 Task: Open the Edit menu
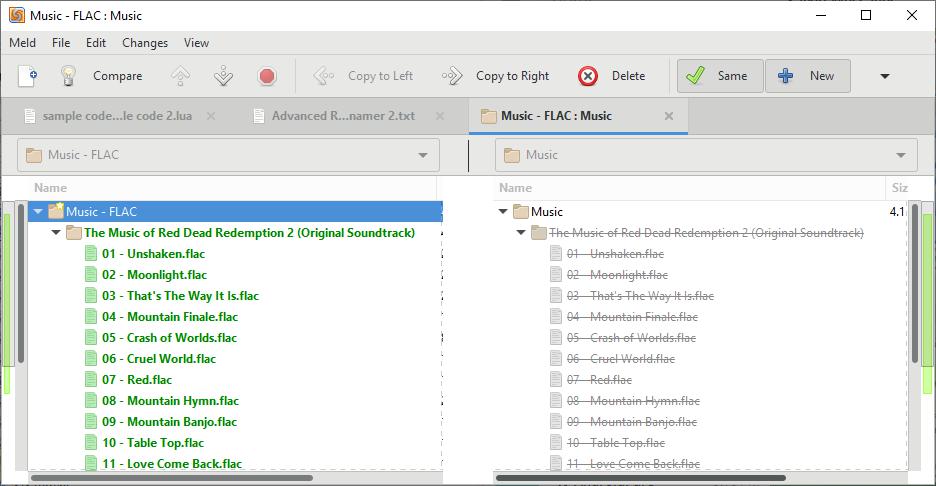coord(96,43)
